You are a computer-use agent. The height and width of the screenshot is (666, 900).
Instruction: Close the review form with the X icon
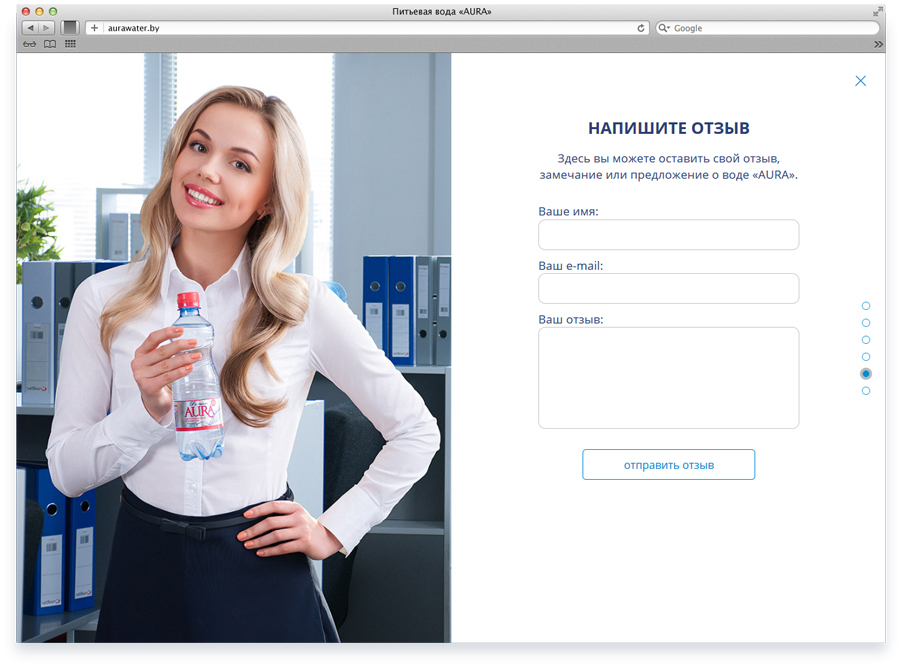(860, 81)
